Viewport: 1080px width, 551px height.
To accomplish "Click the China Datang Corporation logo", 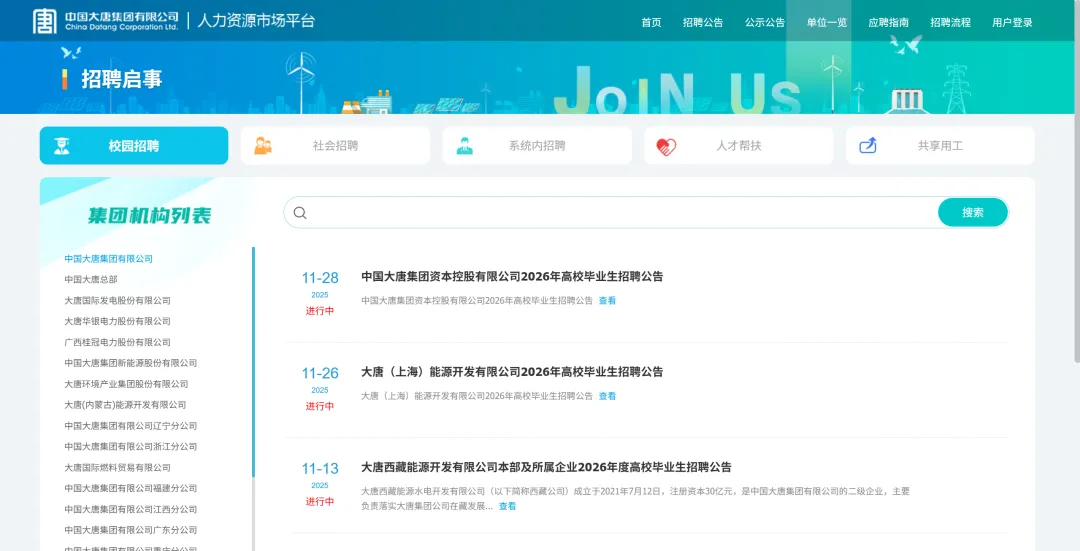I will (105, 21).
